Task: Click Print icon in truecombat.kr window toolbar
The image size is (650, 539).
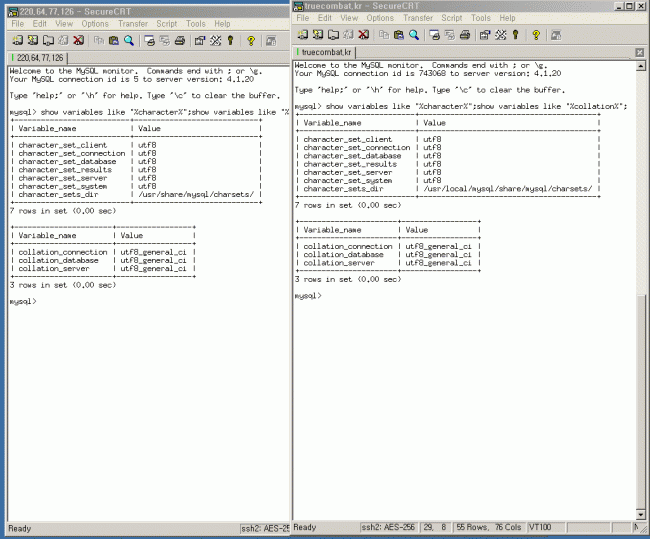Action: click(x=465, y=34)
